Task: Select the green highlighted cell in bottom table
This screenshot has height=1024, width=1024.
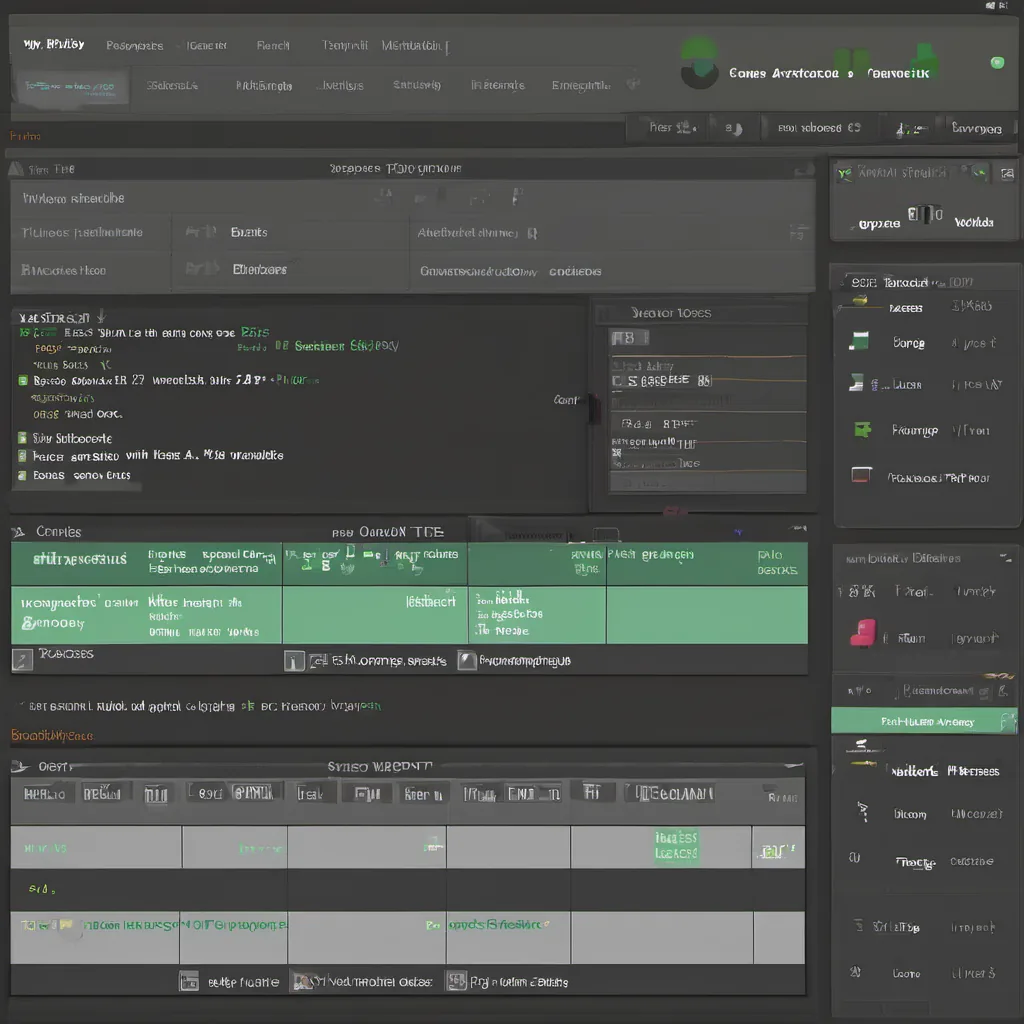Action: pos(675,846)
